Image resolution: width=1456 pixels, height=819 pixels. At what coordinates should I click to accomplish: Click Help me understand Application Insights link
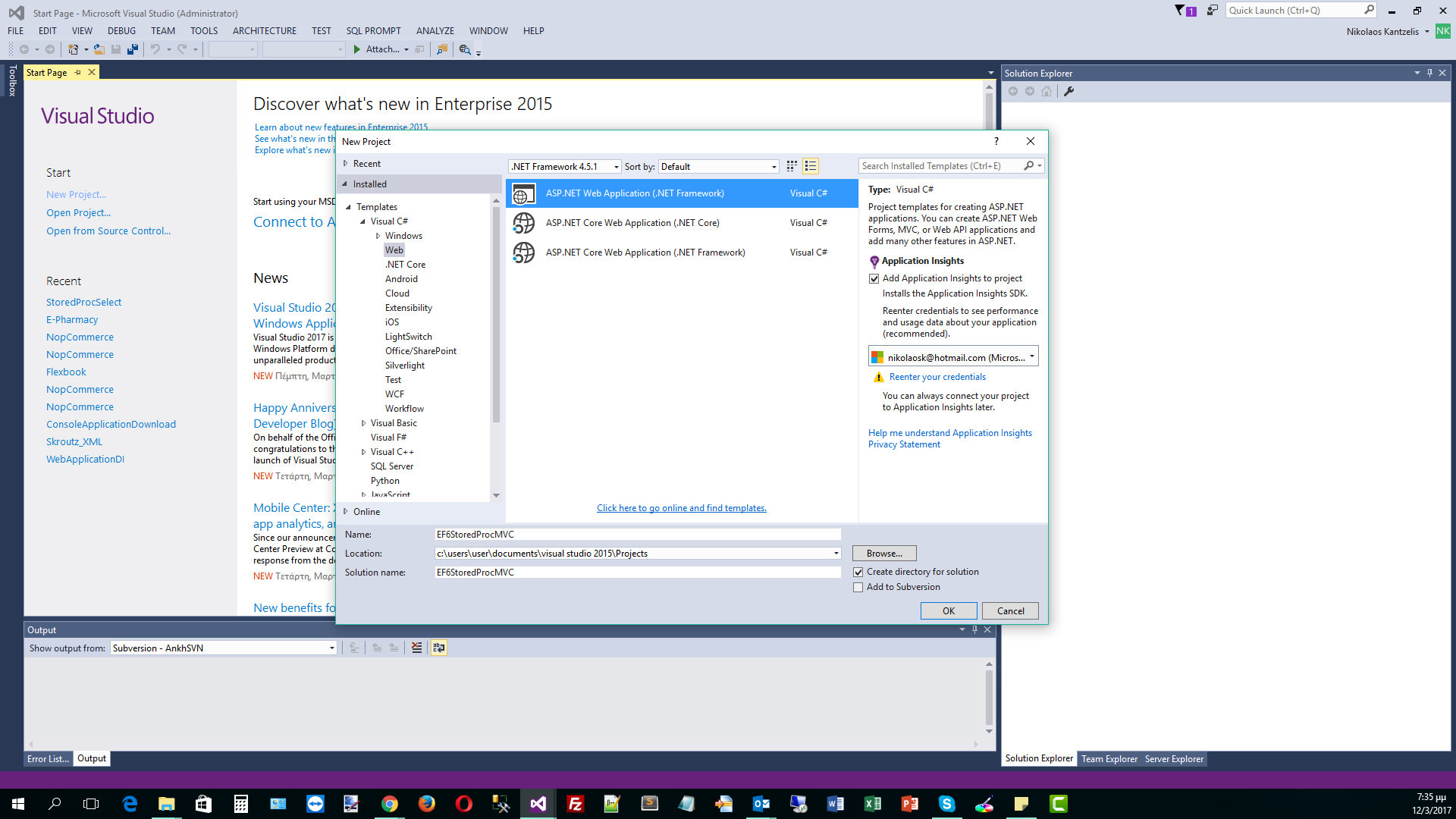(x=949, y=433)
